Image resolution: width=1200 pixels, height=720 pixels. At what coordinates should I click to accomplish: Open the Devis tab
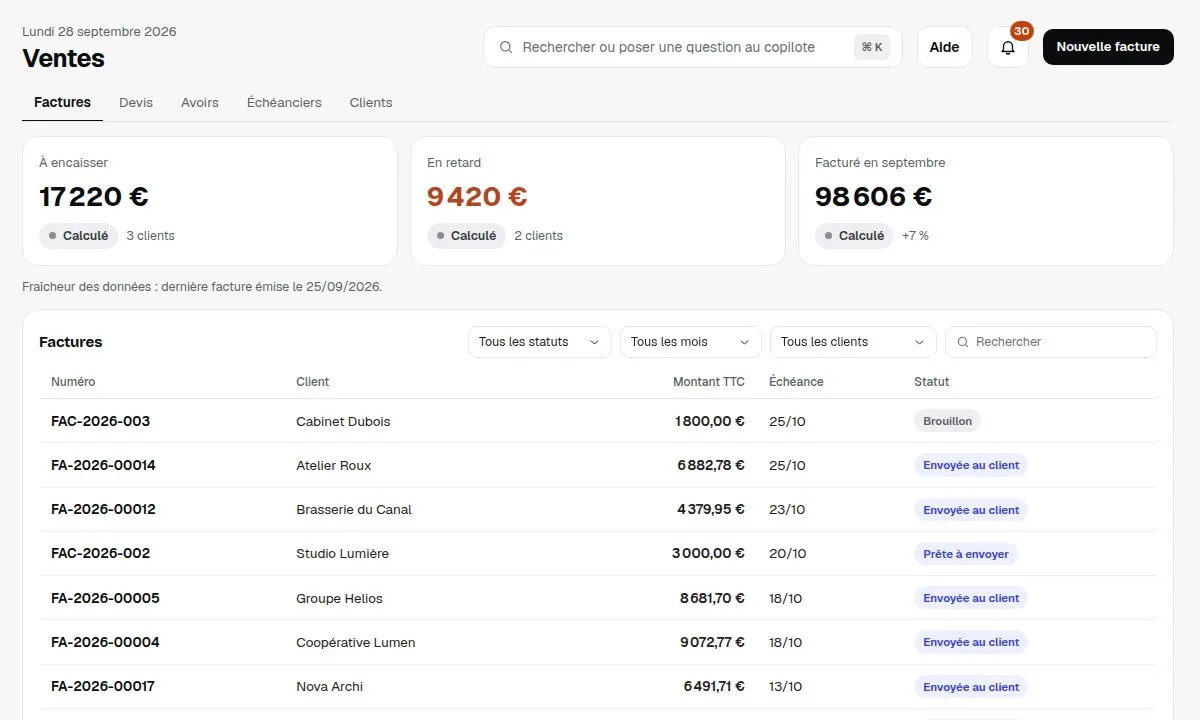tap(136, 102)
